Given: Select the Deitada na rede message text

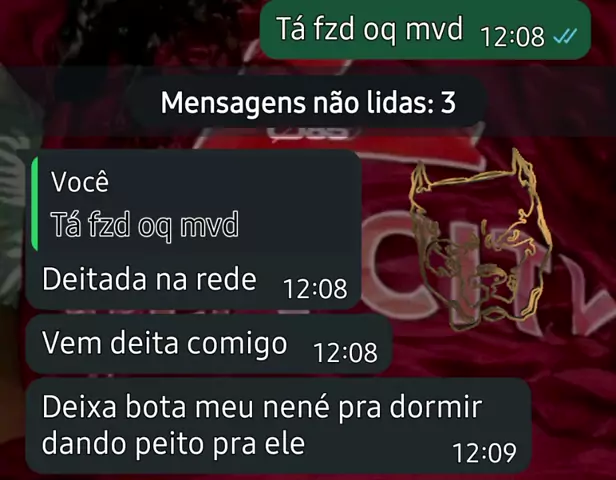Looking at the screenshot, I should [149, 279].
